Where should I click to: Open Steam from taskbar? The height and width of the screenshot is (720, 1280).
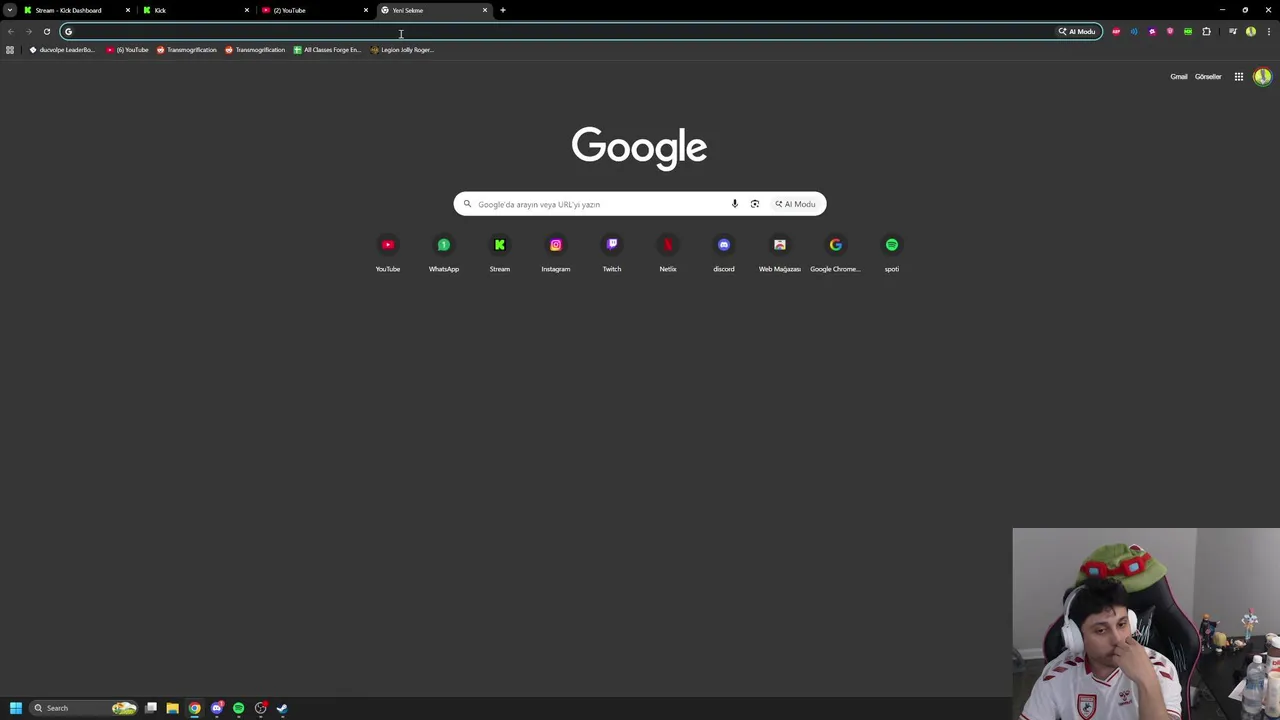(x=282, y=708)
